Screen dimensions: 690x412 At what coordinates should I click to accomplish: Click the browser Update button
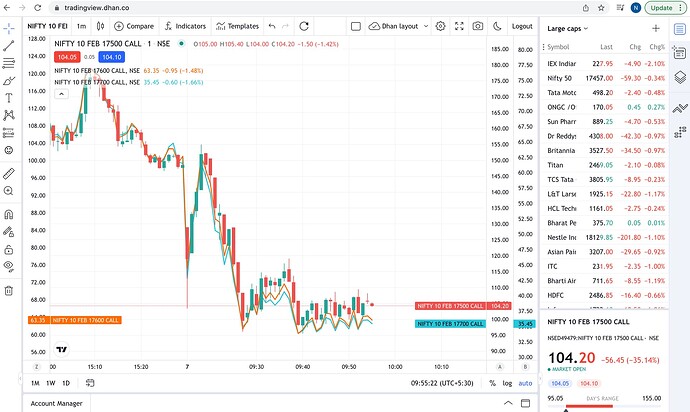click(x=664, y=8)
